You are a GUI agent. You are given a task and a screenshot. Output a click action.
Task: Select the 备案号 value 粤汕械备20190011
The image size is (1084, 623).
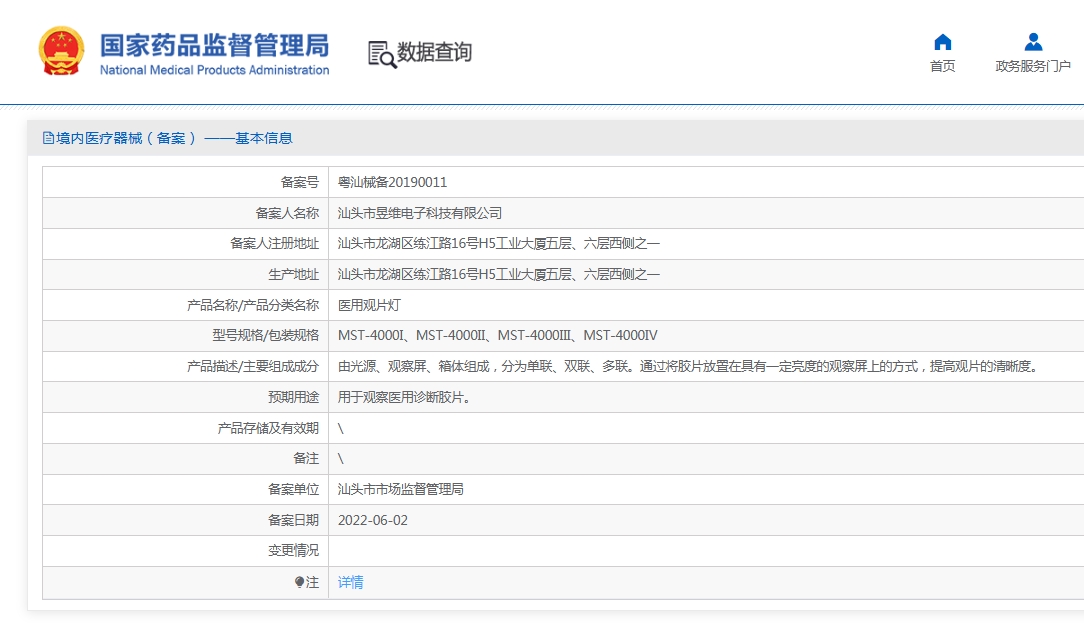click(x=392, y=182)
